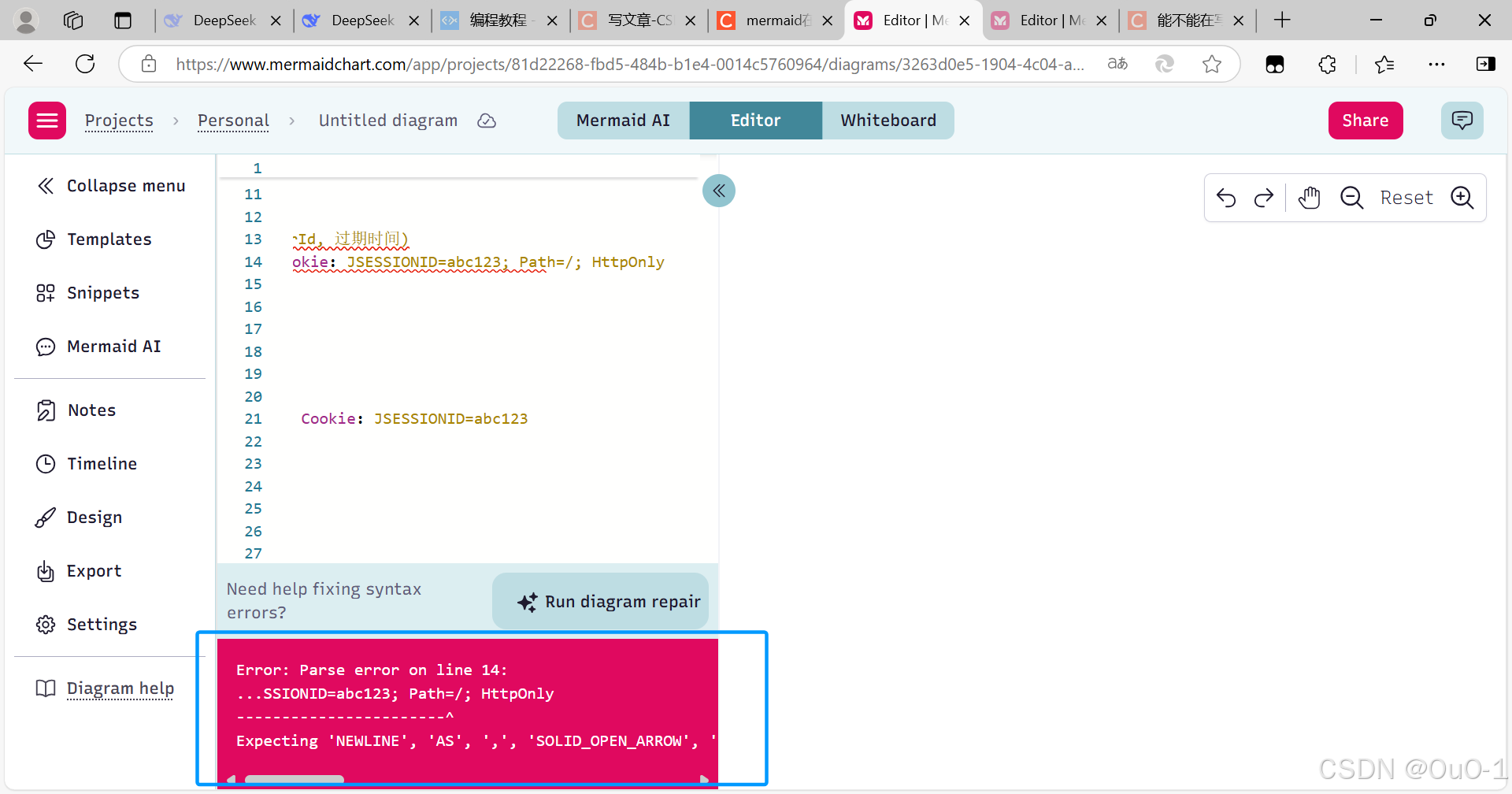Go back in the browser
The height and width of the screenshot is (794, 1512).
coord(33,64)
